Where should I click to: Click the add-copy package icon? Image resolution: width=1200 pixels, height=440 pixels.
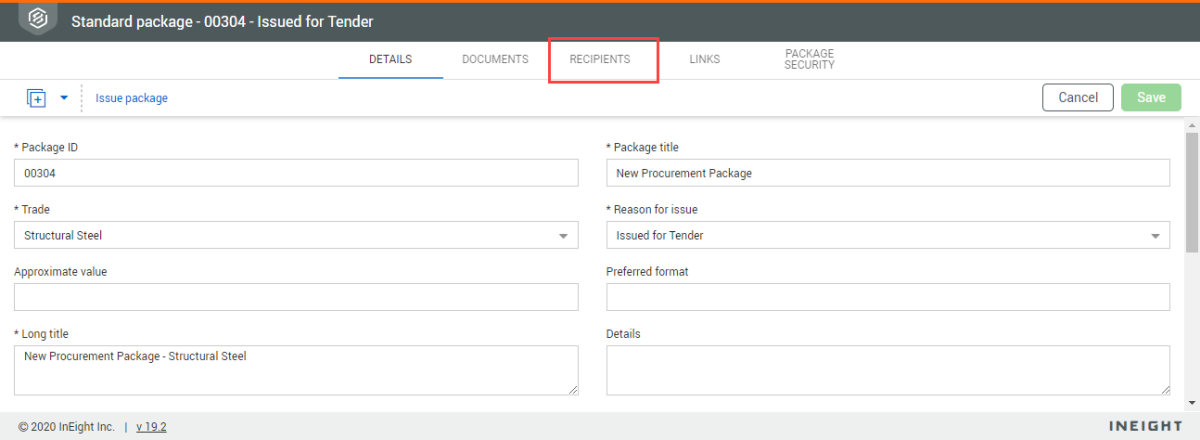(36, 98)
